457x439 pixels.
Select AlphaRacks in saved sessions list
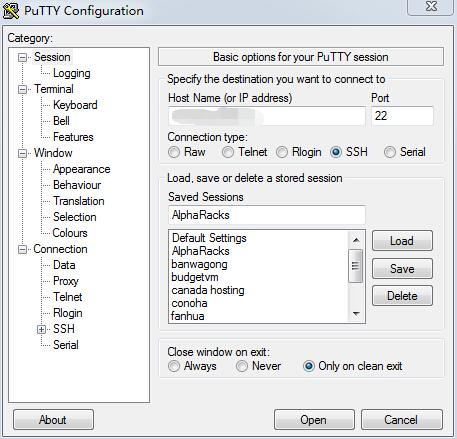(x=200, y=251)
